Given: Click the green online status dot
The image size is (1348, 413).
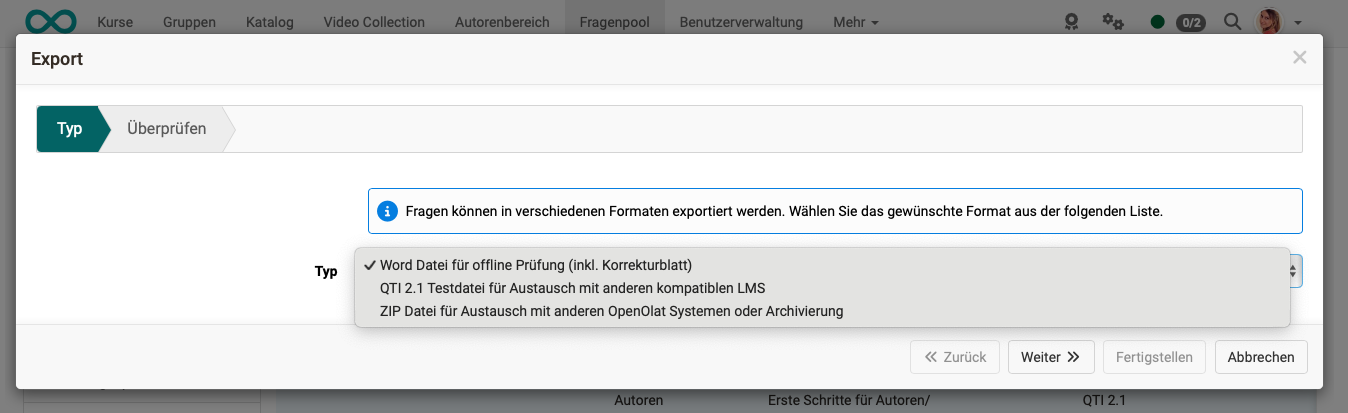Looking at the screenshot, I should point(1157,22).
